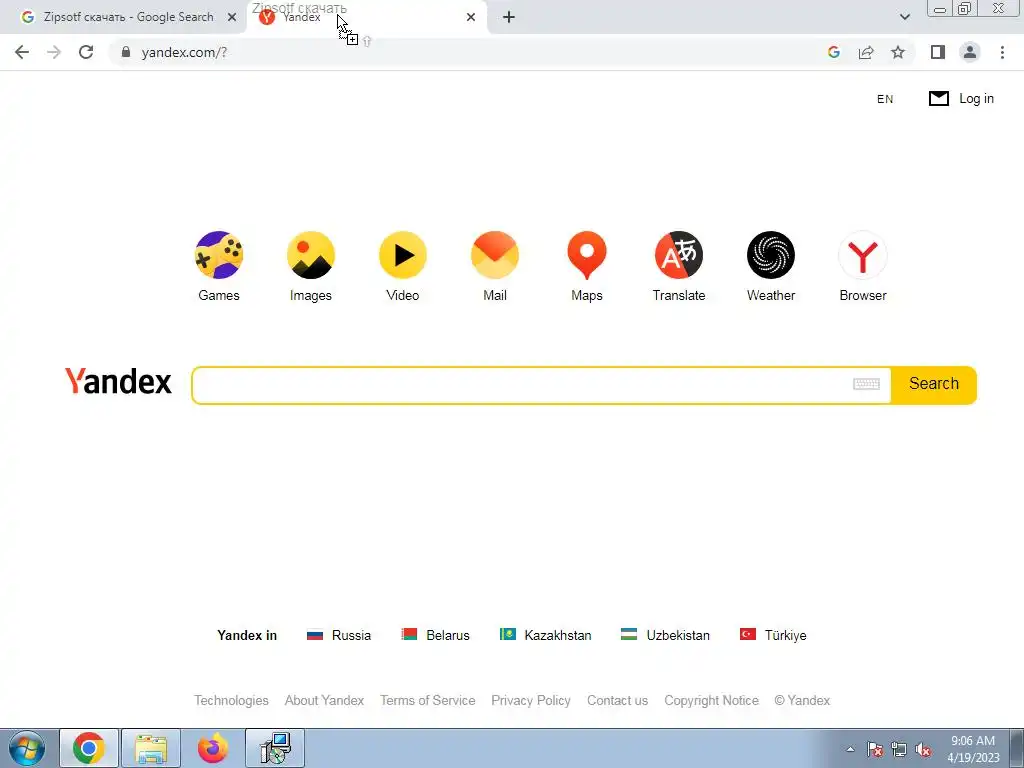Click Chrome in the taskbar
Image resolution: width=1024 pixels, height=768 pixels.
click(x=89, y=748)
